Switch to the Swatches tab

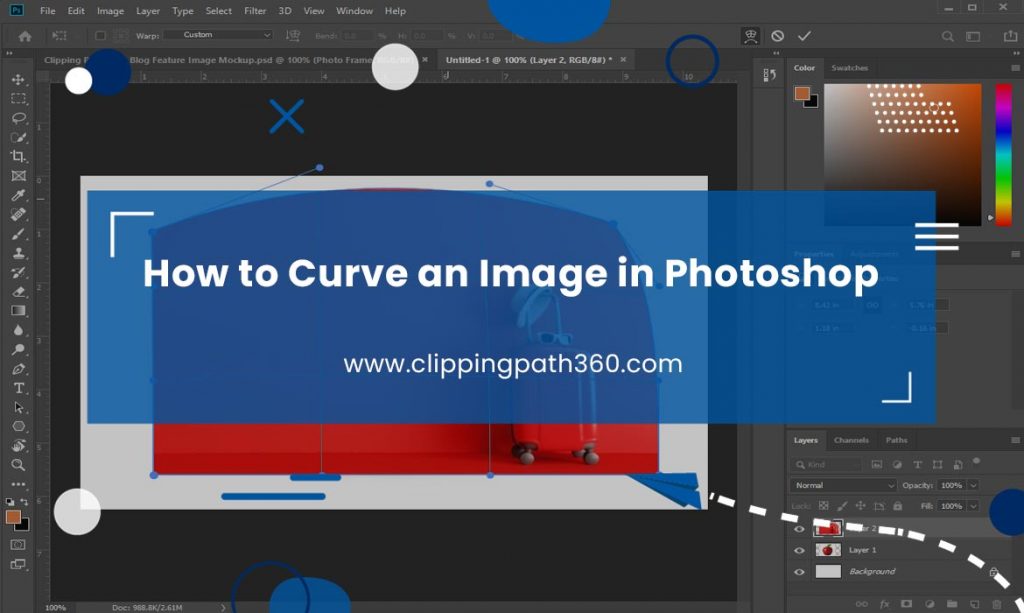(x=849, y=68)
